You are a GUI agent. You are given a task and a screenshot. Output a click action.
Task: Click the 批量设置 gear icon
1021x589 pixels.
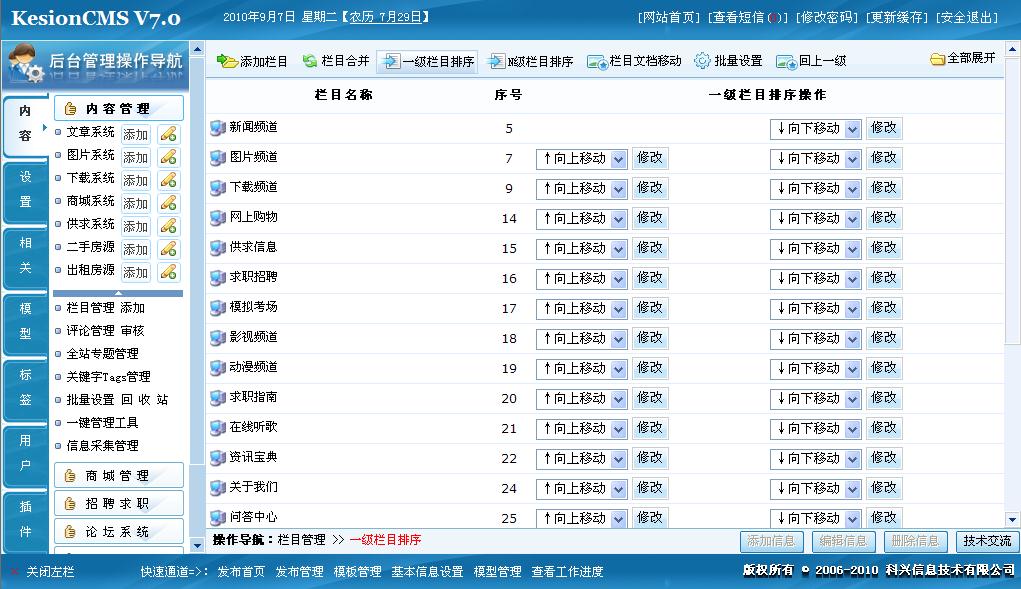click(702, 61)
